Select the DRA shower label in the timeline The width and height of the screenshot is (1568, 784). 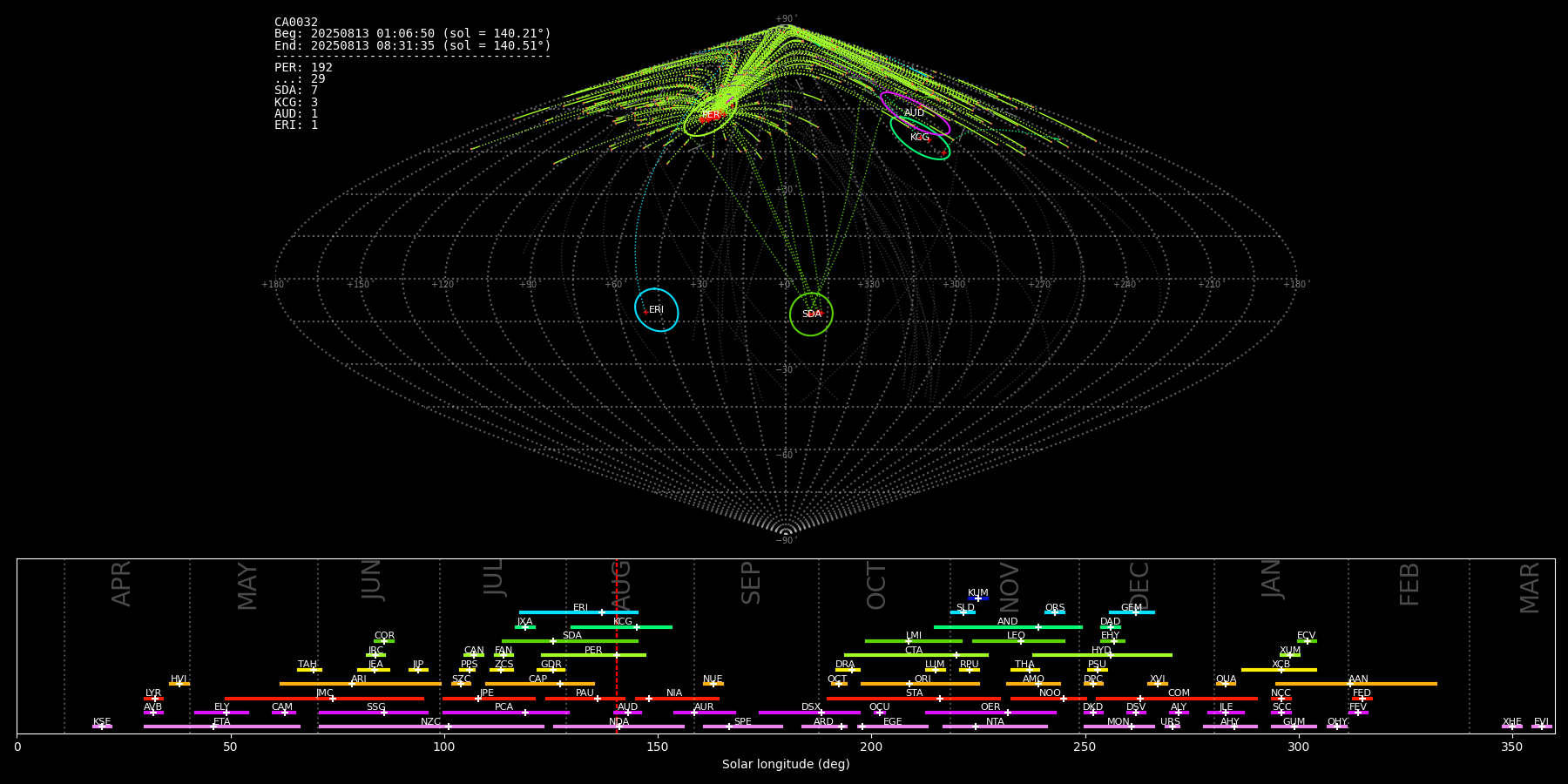845,665
